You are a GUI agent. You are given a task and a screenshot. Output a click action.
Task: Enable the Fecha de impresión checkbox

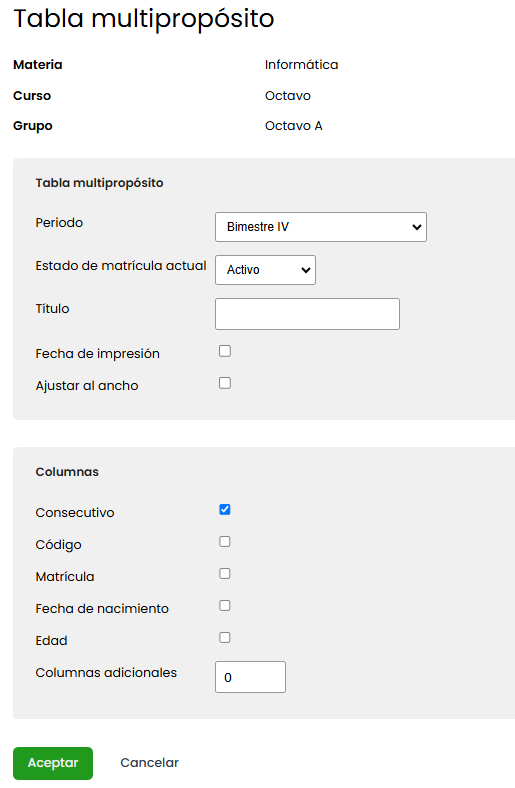(225, 351)
